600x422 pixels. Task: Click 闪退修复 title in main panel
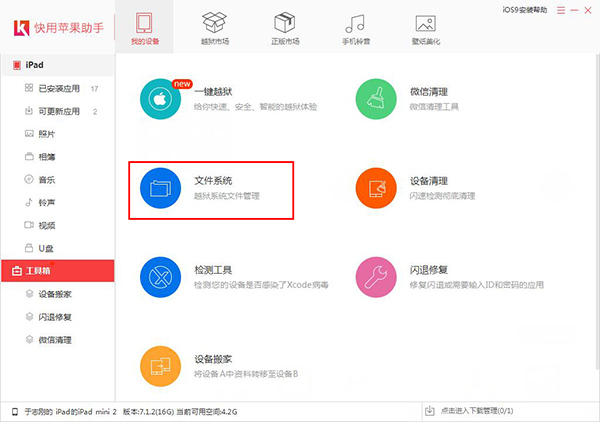tap(429, 270)
